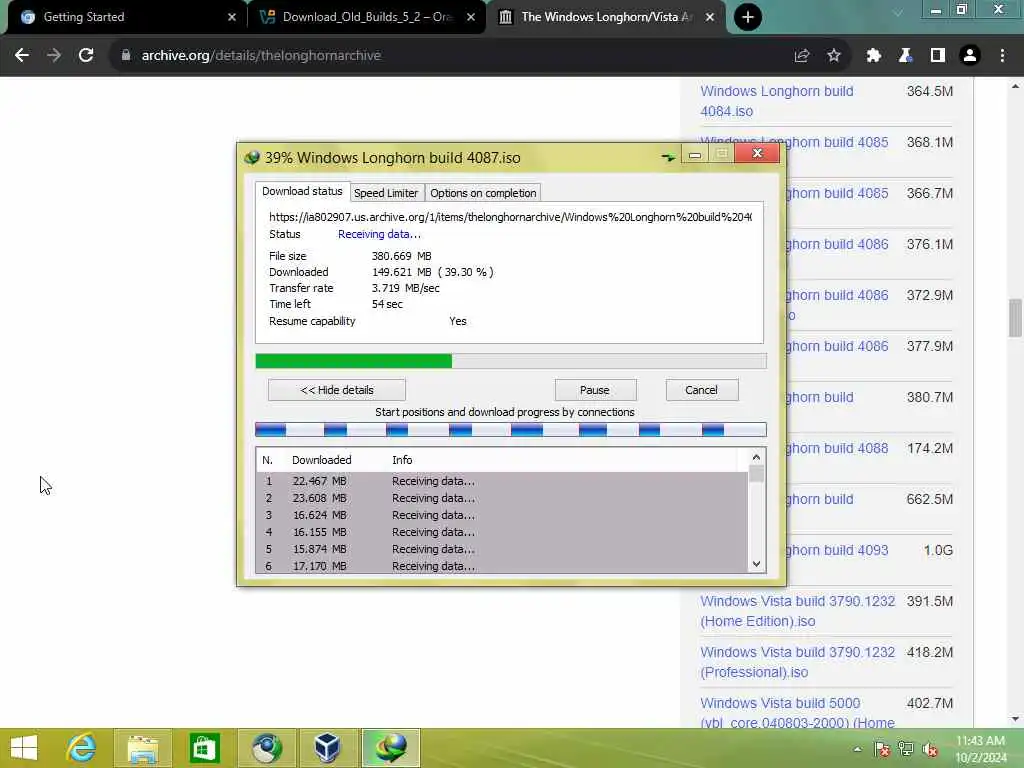The width and height of the screenshot is (1024, 768).
Task: Open the Windows Start button
Action: pos(24,748)
